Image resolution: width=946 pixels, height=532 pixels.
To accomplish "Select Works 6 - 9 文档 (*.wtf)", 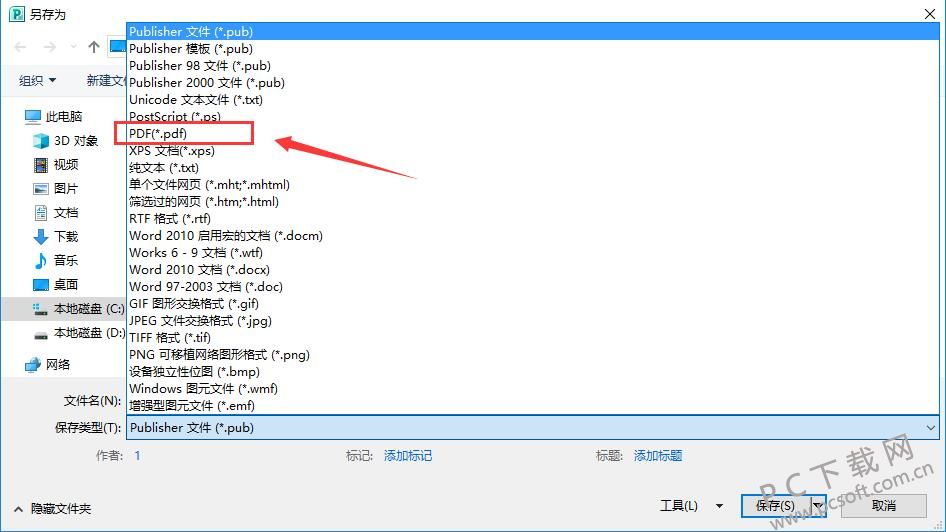I will click(533, 252).
